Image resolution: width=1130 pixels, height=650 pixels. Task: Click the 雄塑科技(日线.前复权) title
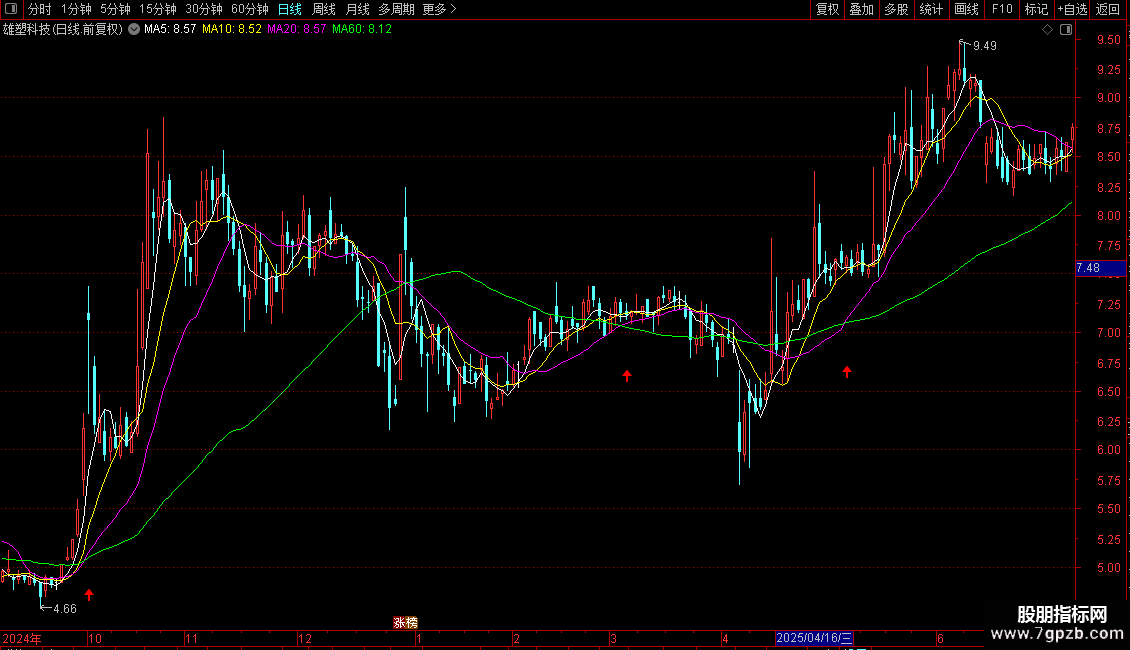63,30
